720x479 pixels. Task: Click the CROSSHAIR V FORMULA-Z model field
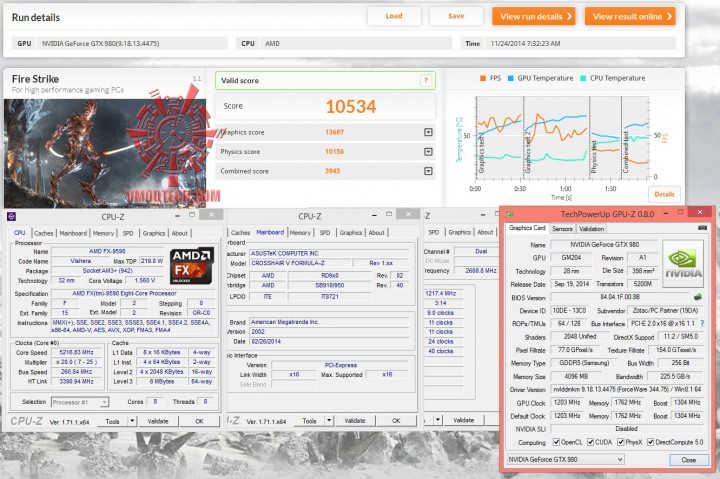point(300,263)
